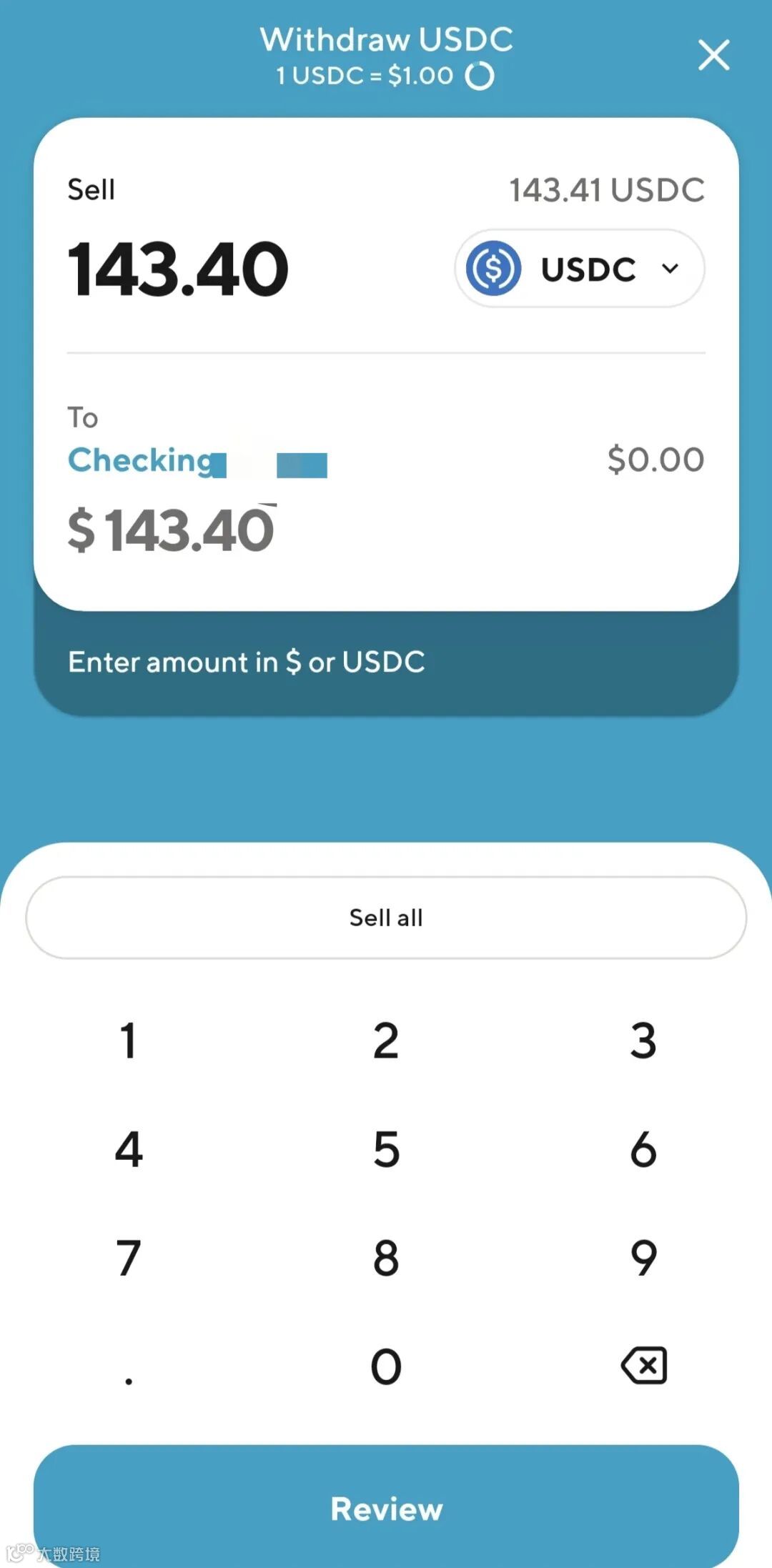
Task: Tap the backspace delete key icon
Action: coord(644,1366)
